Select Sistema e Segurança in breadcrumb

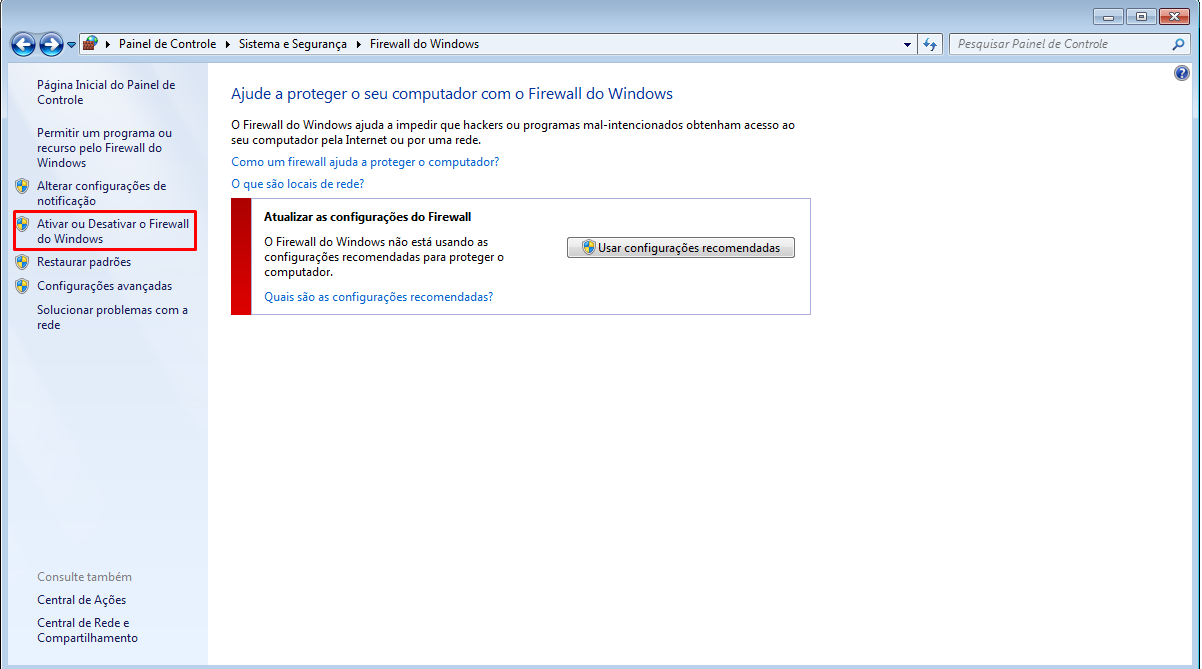(293, 44)
